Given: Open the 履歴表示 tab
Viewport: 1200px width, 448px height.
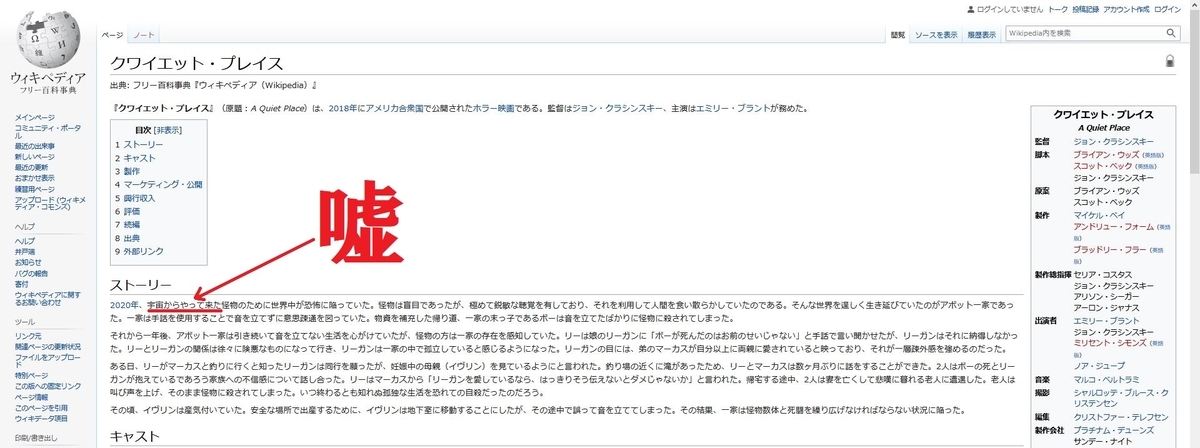Looking at the screenshot, I should pyautogui.click(x=982, y=35).
